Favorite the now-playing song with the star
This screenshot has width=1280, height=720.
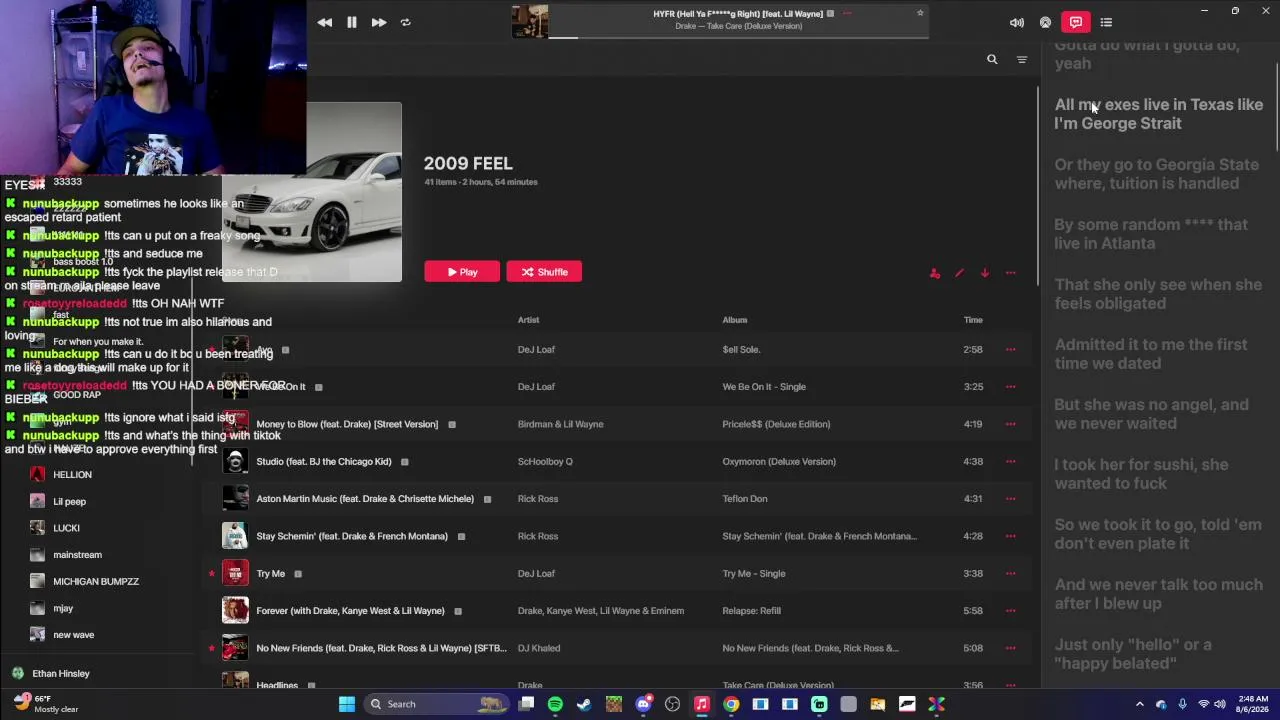point(920,13)
